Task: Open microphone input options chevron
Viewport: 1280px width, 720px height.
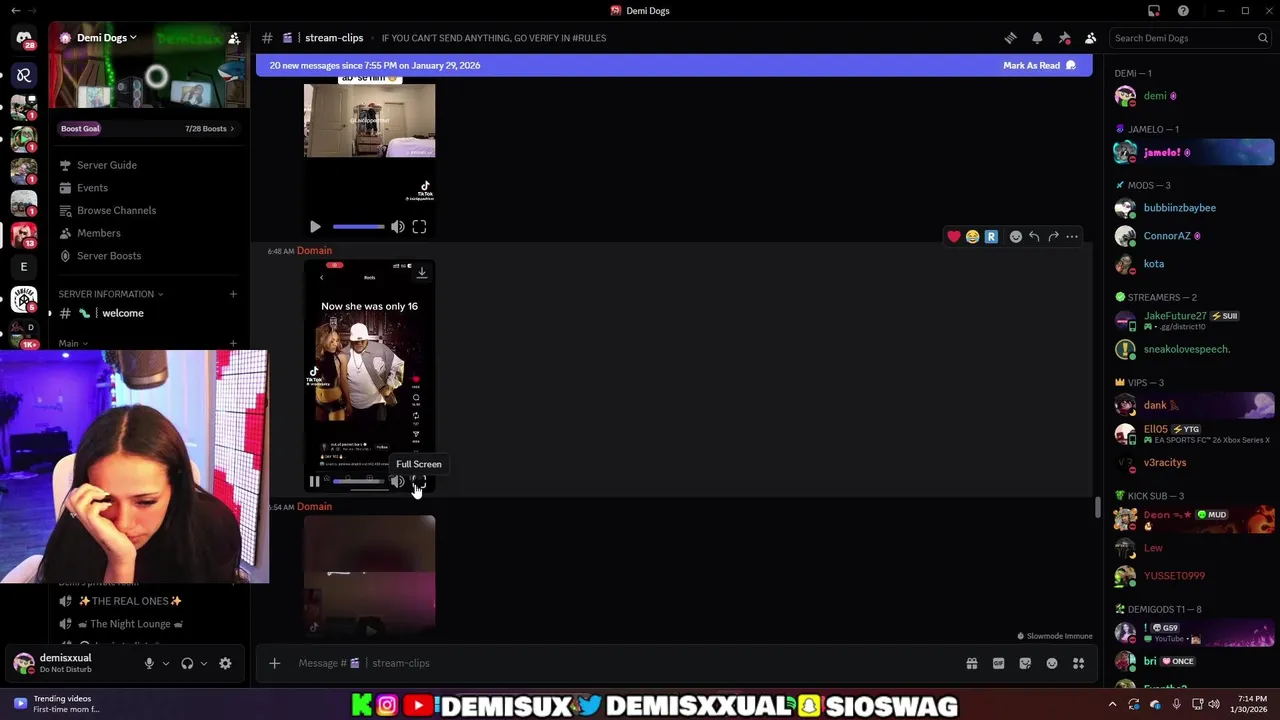Action: 165,663
